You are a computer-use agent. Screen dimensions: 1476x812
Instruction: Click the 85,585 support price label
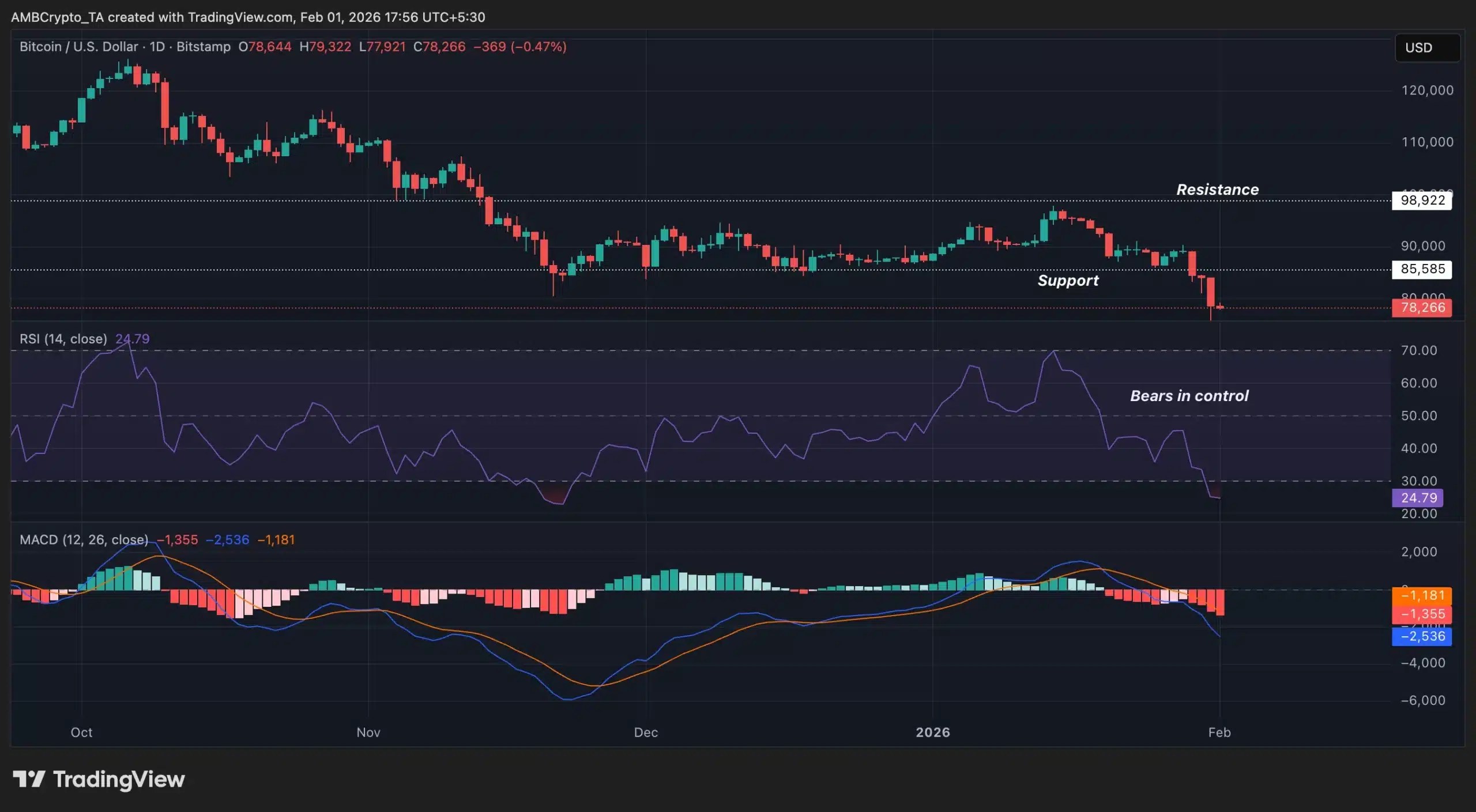click(1422, 269)
